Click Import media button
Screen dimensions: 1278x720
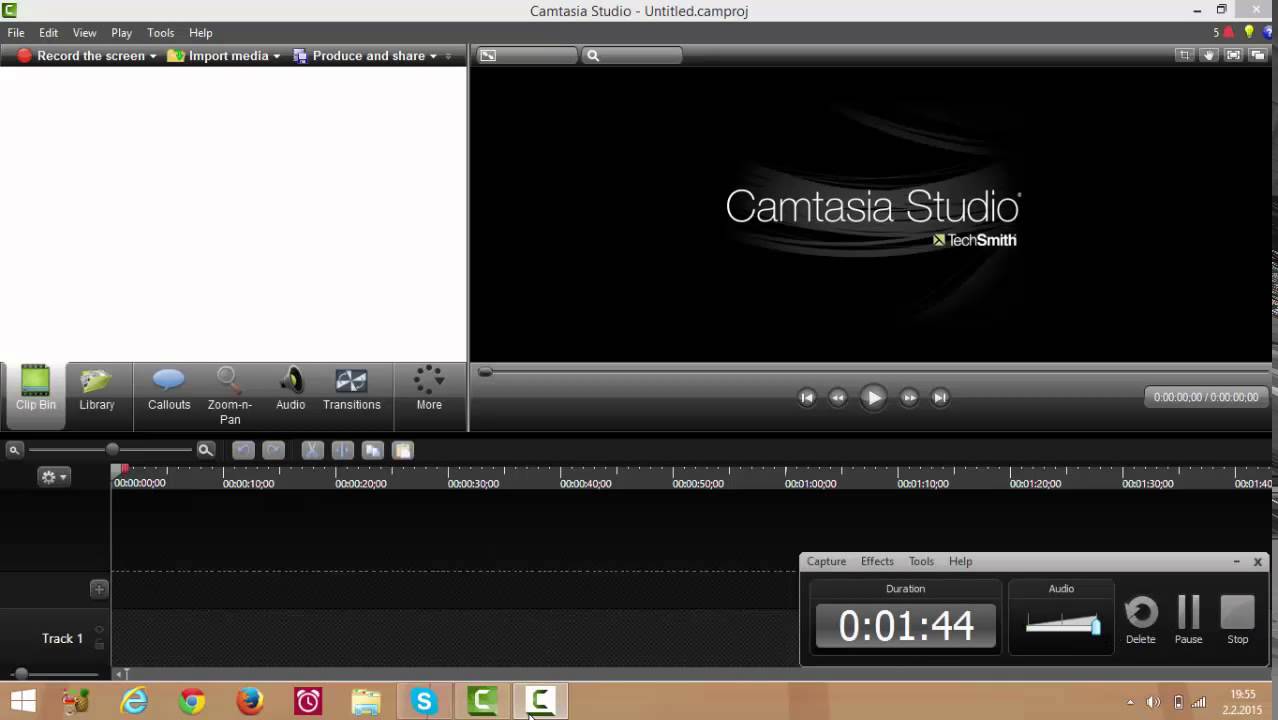point(218,56)
